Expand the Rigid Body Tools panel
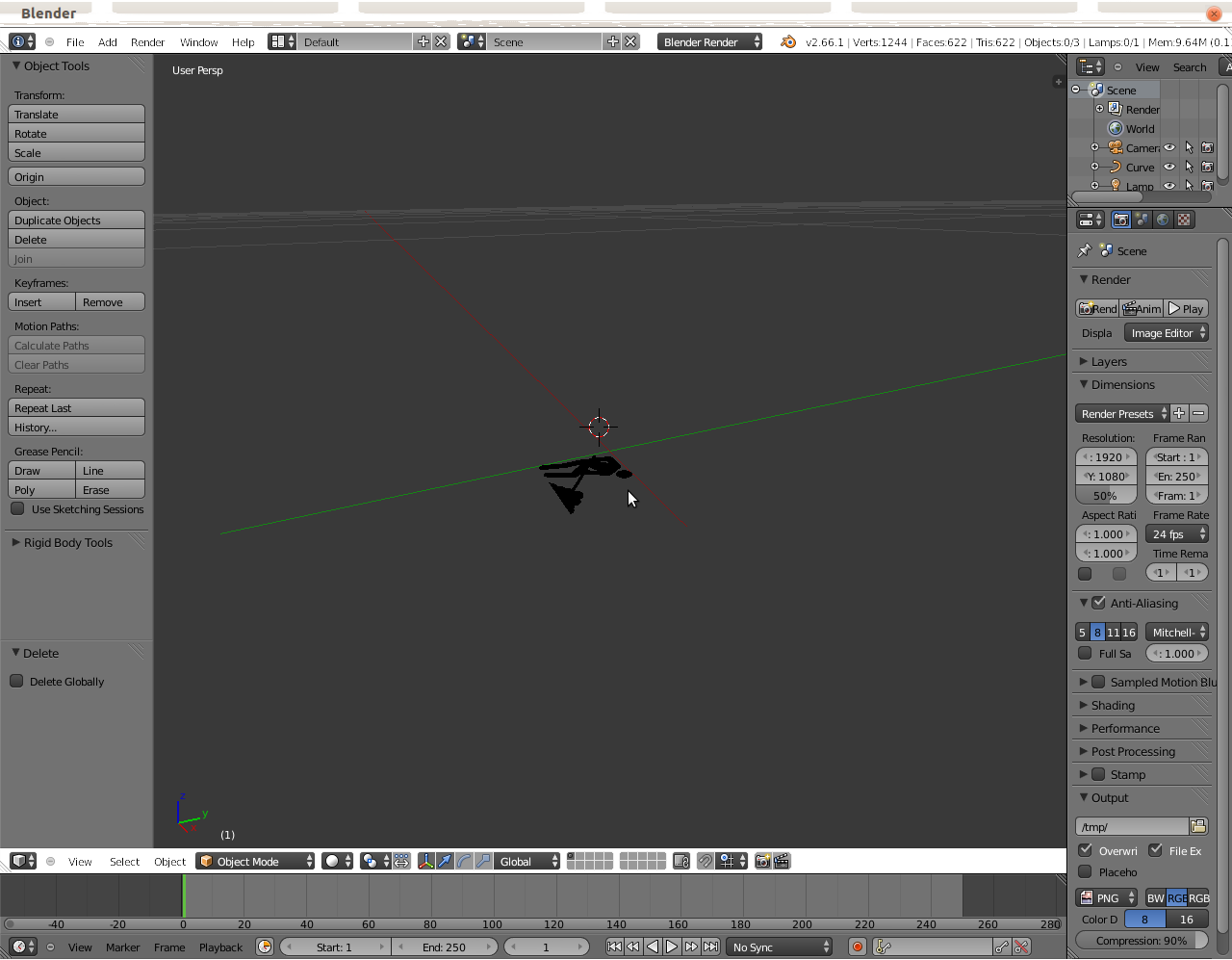Screen dimensions: 1232x960 [x=67, y=543]
